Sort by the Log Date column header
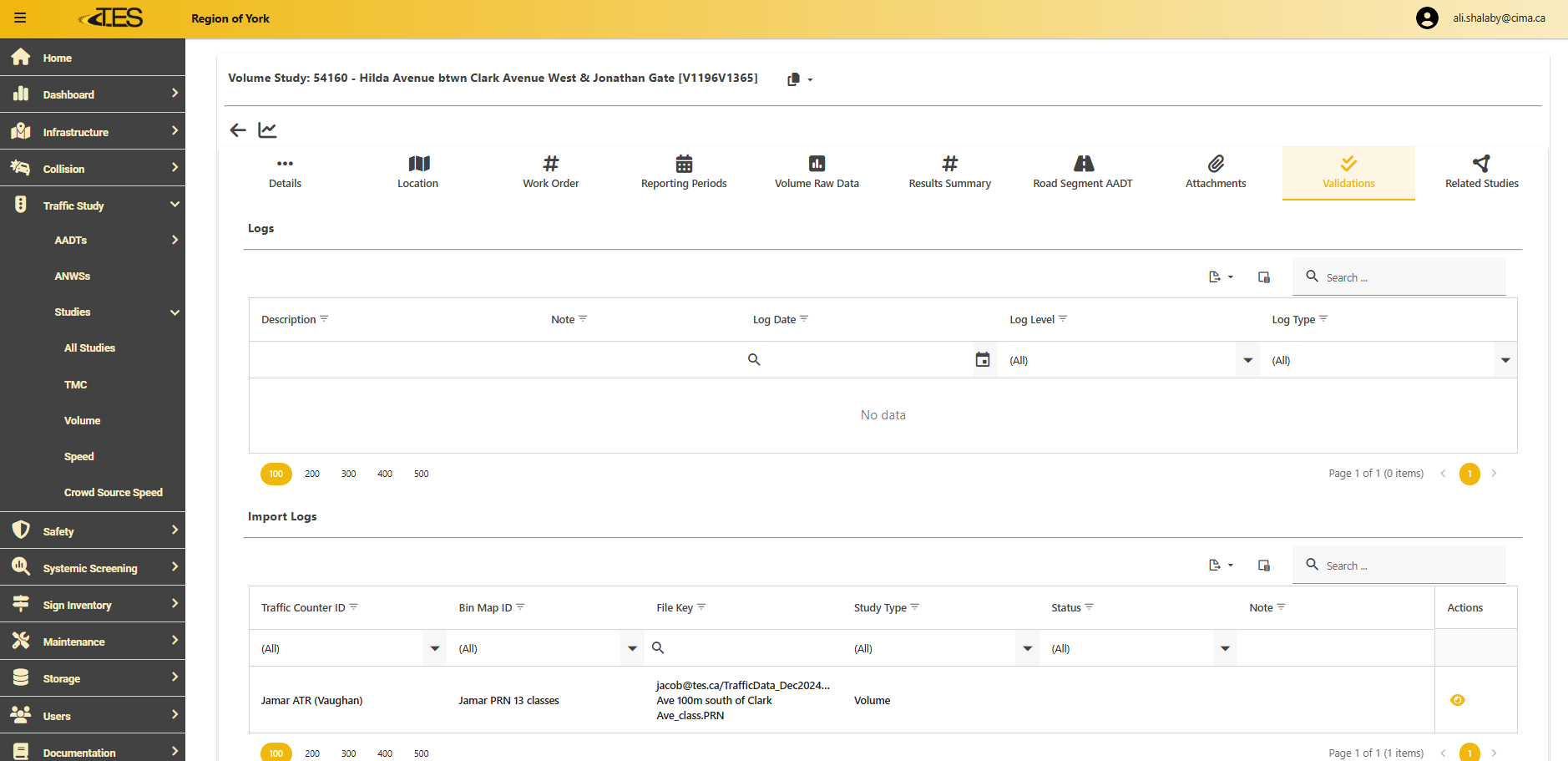The image size is (1568, 761). (x=774, y=319)
